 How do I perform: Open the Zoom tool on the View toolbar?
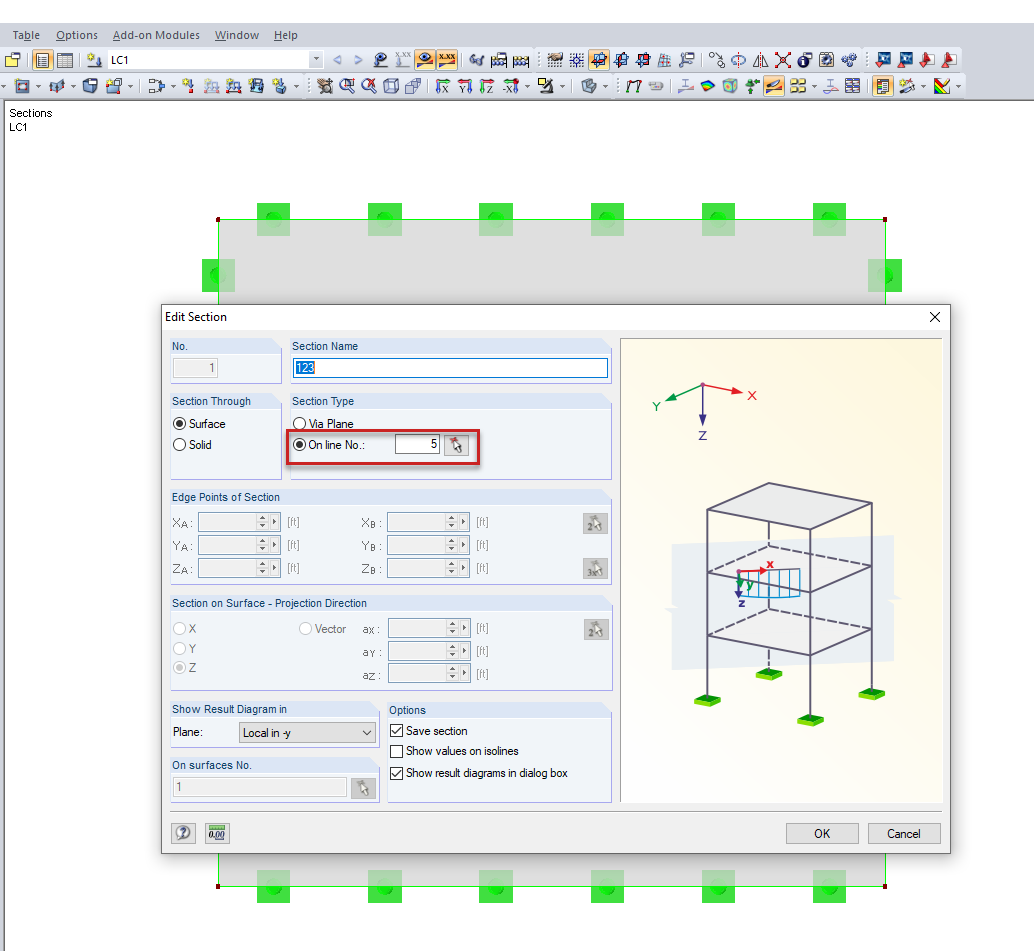point(346,85)
